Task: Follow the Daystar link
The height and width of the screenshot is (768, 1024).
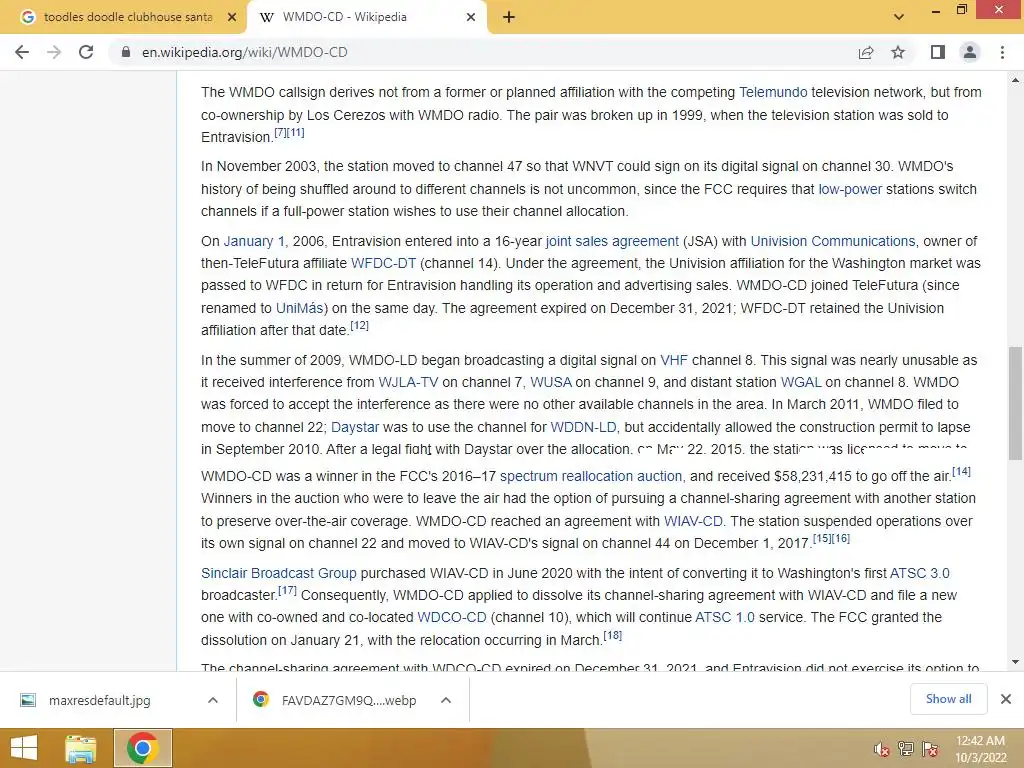Action: 355,427
